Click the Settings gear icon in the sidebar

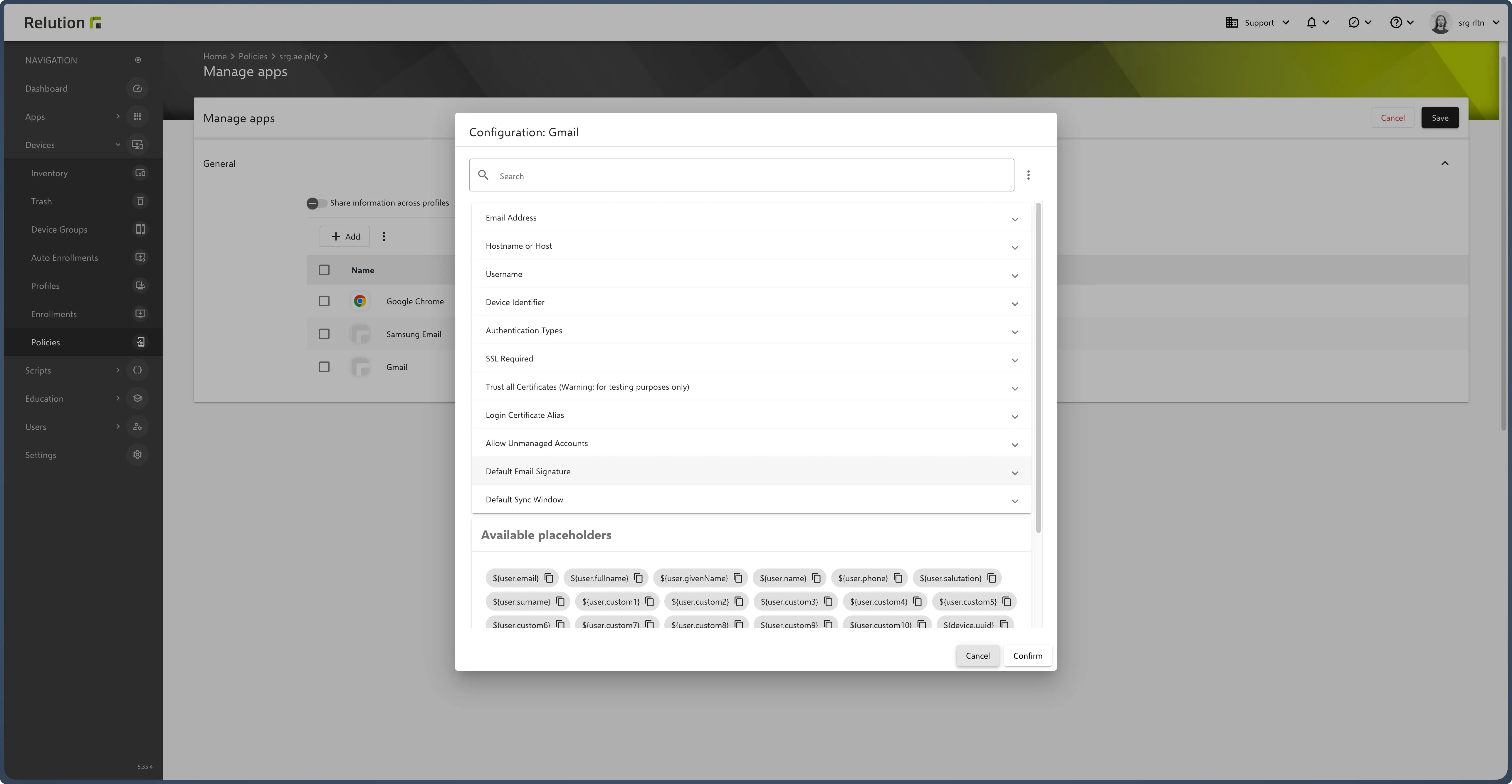coord(137,455)
